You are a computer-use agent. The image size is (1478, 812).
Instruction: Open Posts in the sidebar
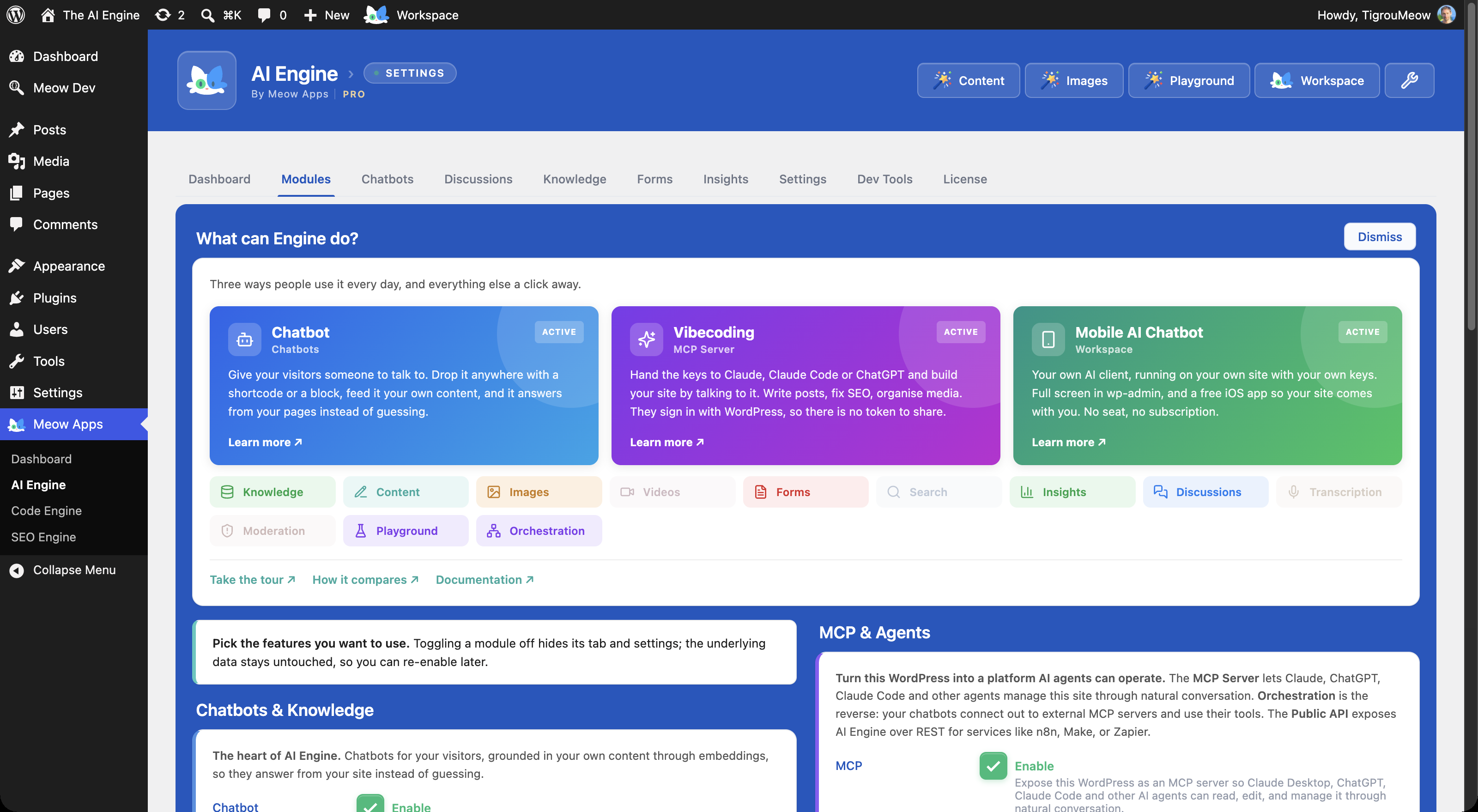73,130
